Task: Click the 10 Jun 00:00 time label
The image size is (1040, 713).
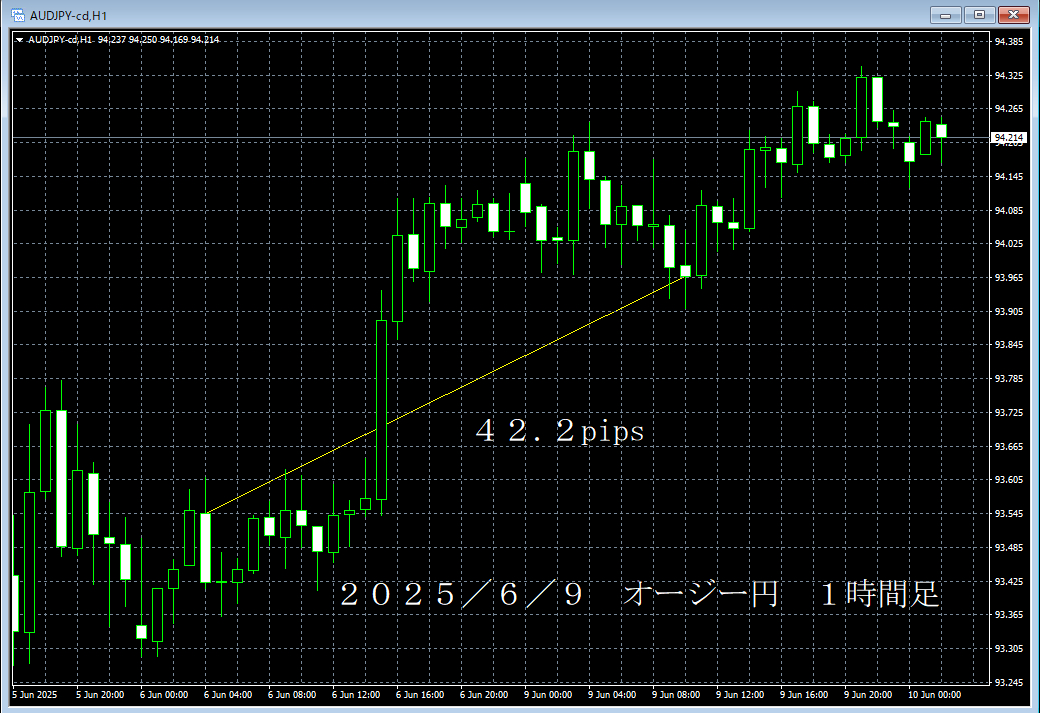Action: point(934,694)
